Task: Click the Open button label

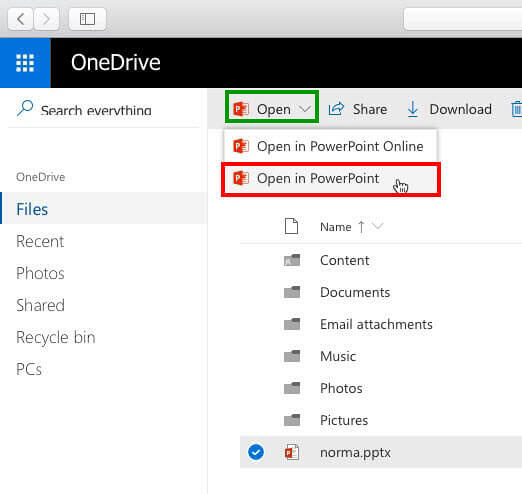Action: click(x=274, y=109)
